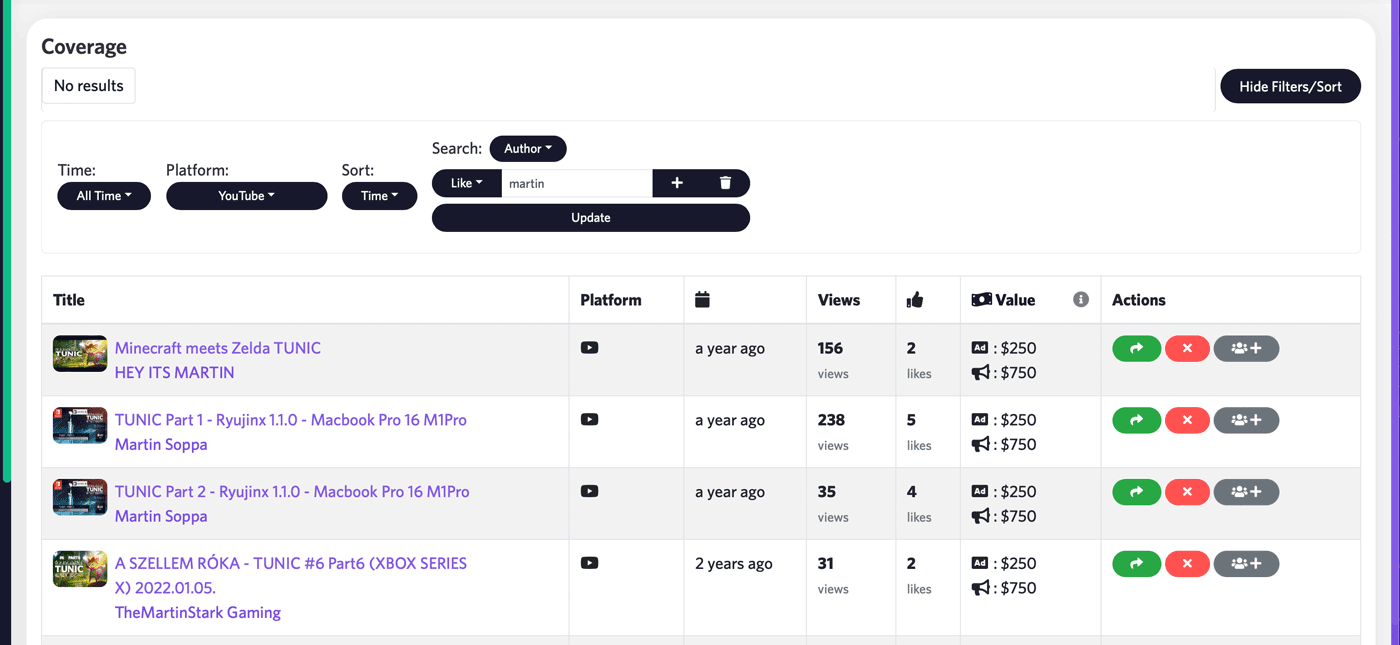The width and height of the screenshot is (1400, 645).
Task: Click the calendar icon column header
Action: click(702, 299)
